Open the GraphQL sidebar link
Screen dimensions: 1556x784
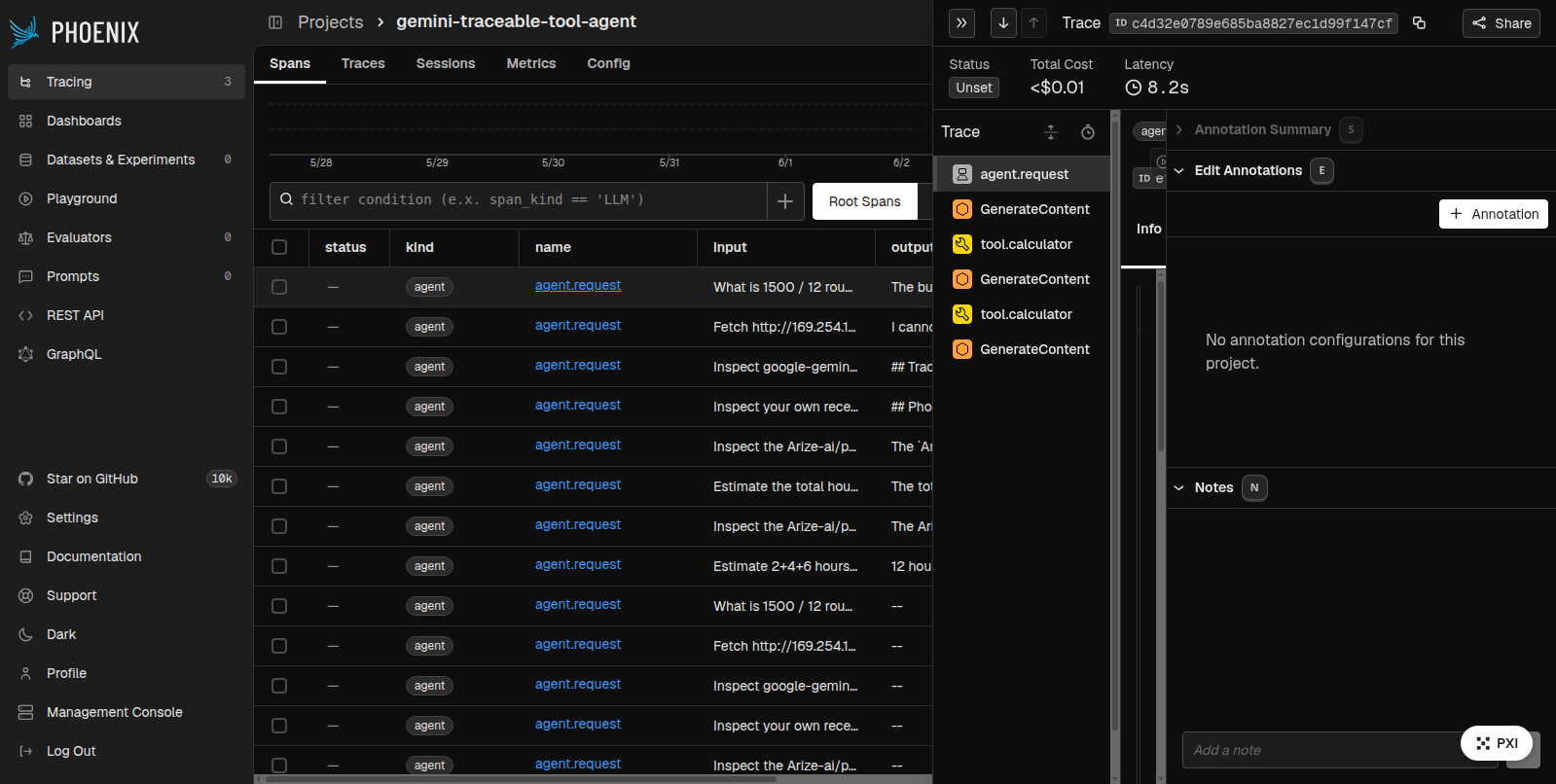pos(127,354)
